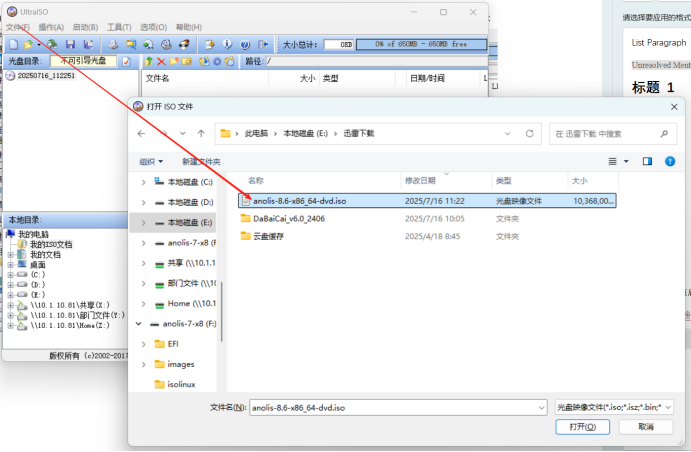The width and height of the screenshot is (691, 452).
Task: Click the blue help icon in open dialog
Action: [670, 161]
